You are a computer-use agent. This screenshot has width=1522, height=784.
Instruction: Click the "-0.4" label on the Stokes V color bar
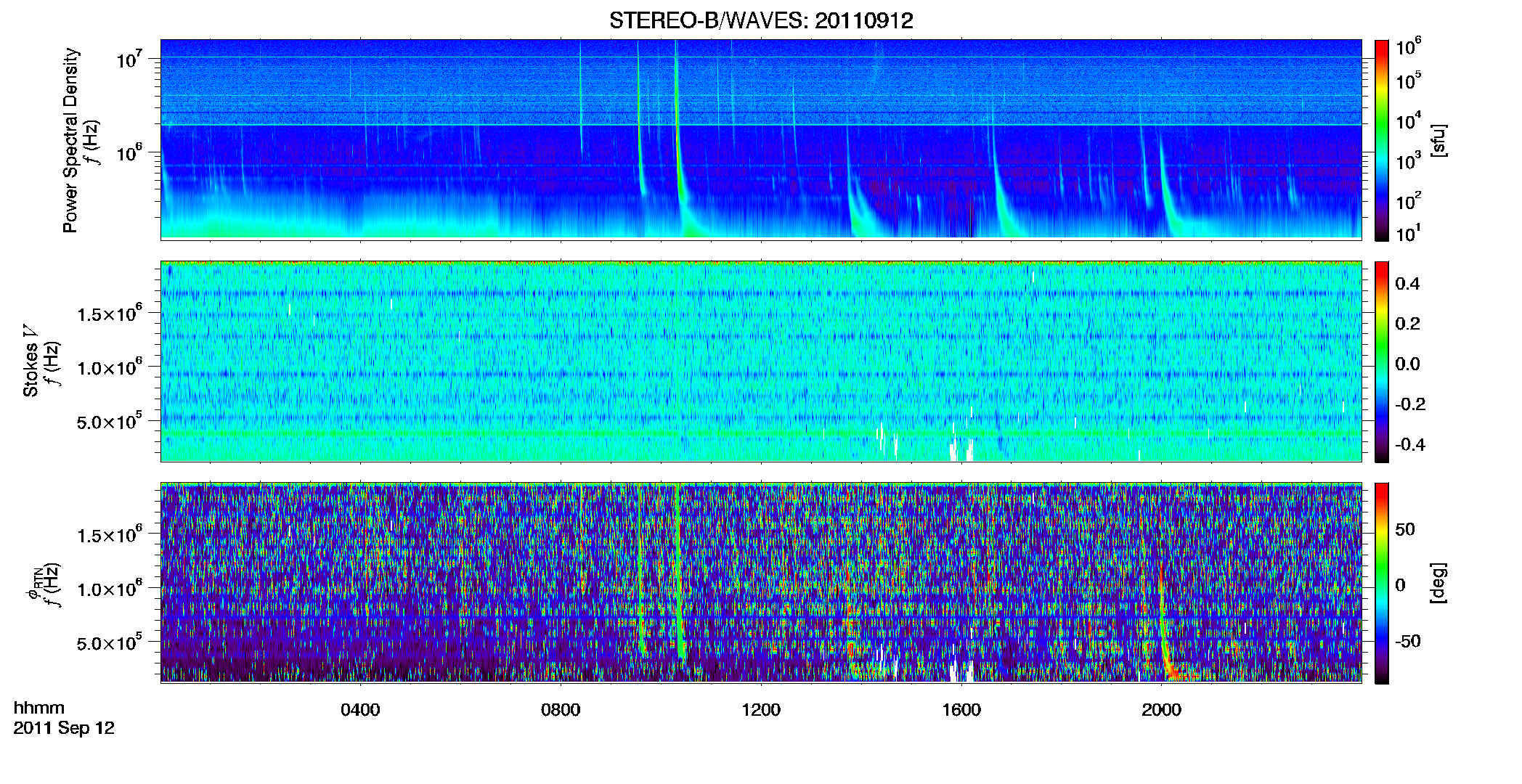point(1410,444)
